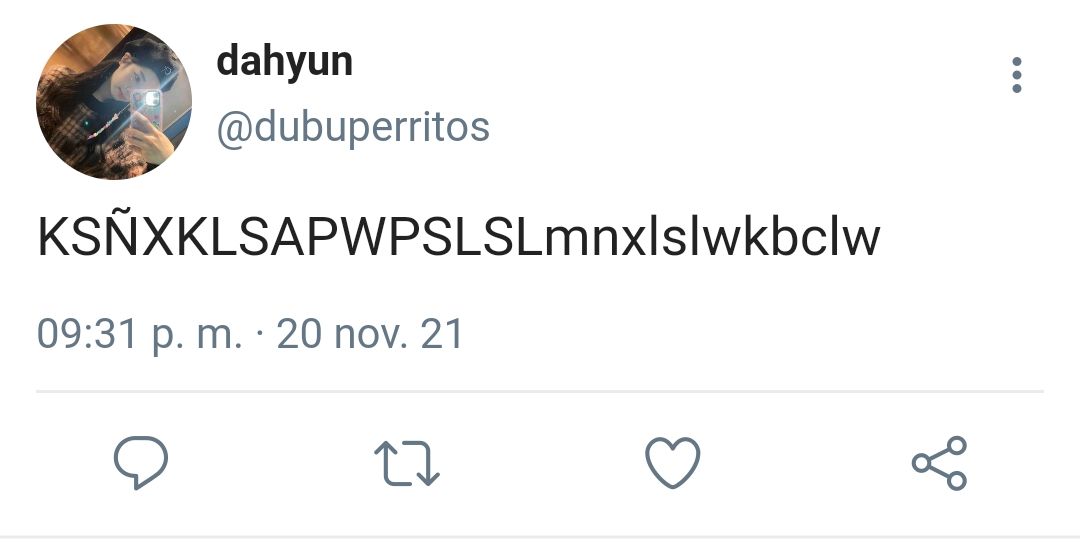
Task: Click the 20 nov. 21 date
Action: [x=370, y=334]
